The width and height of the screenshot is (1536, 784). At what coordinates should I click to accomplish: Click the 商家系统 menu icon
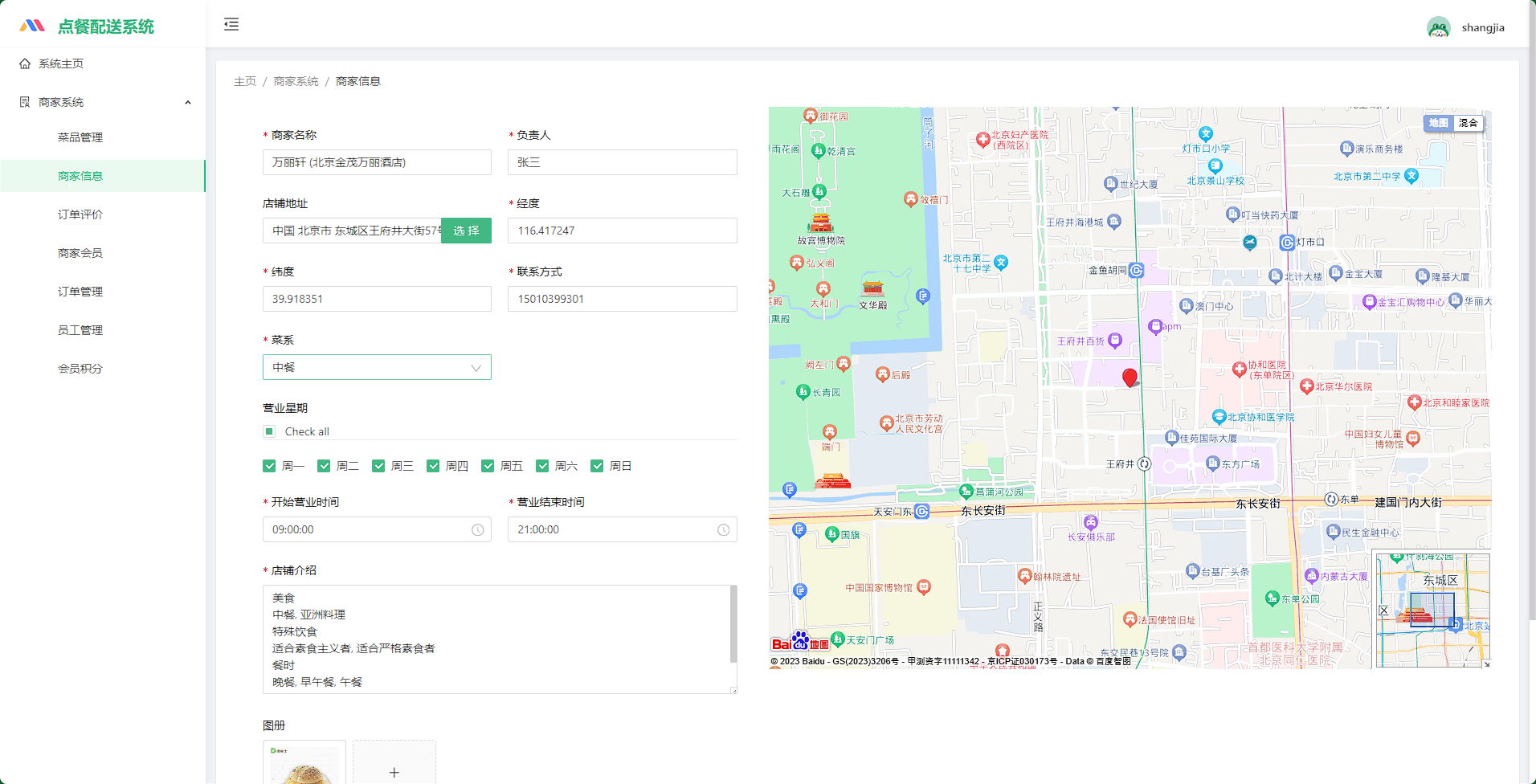pos(25,102)
